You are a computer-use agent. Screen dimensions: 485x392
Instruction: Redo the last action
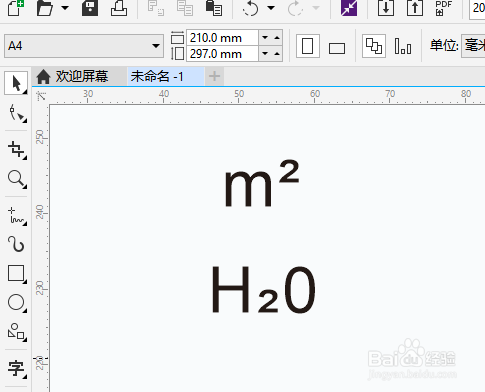[x=296, y=8]
